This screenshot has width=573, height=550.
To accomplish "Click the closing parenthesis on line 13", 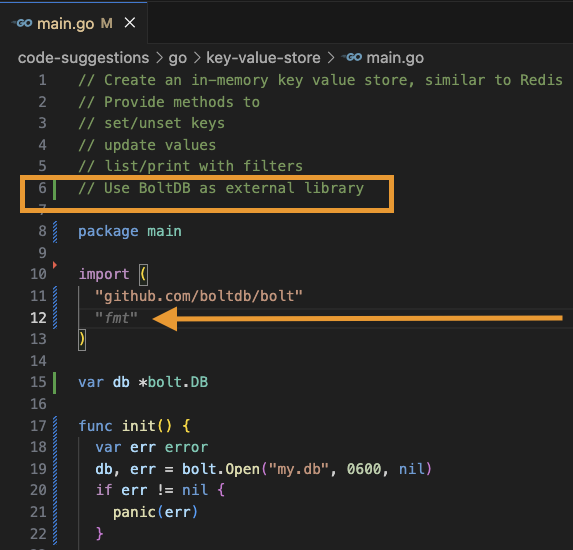I will click(82, 340).
